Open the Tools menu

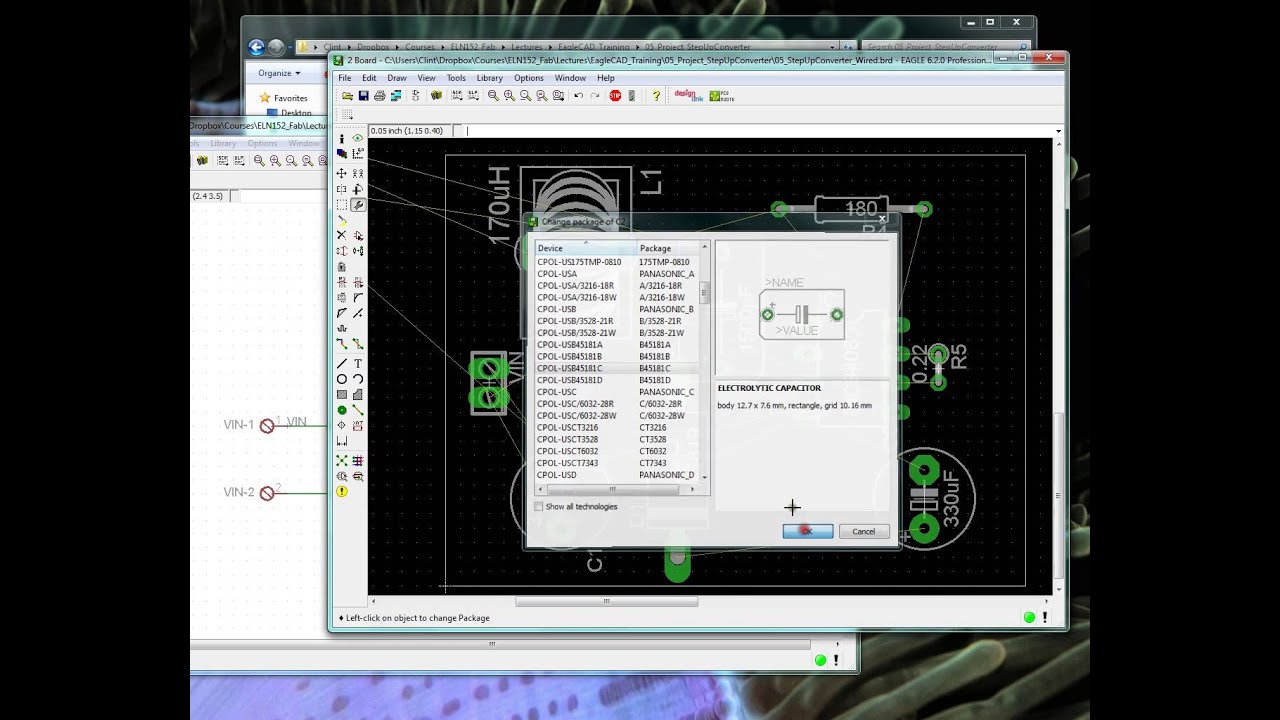pyautogui.click(x=456, y=78)
